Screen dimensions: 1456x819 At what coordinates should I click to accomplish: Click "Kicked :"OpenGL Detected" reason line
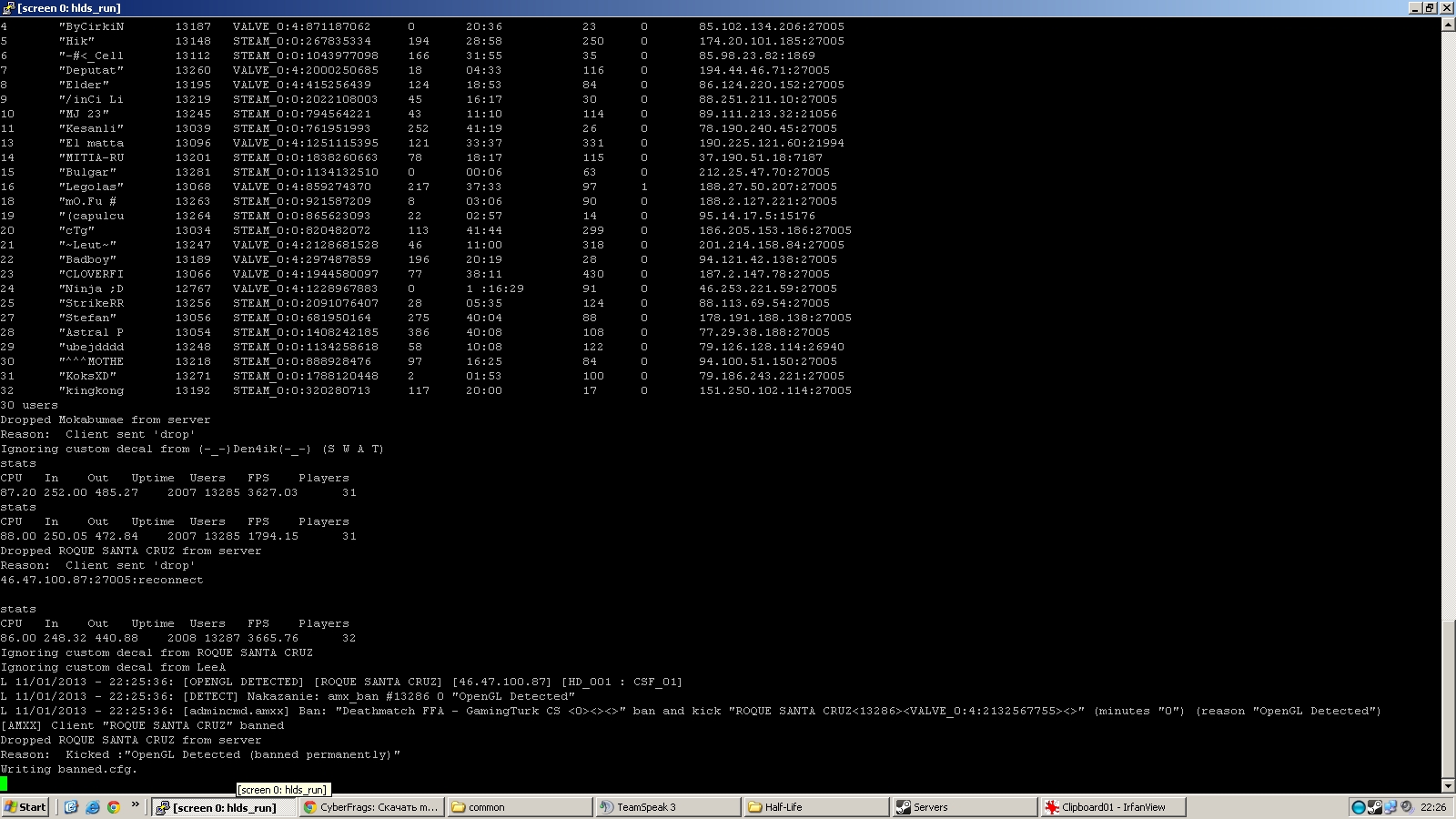click(200, 754)
